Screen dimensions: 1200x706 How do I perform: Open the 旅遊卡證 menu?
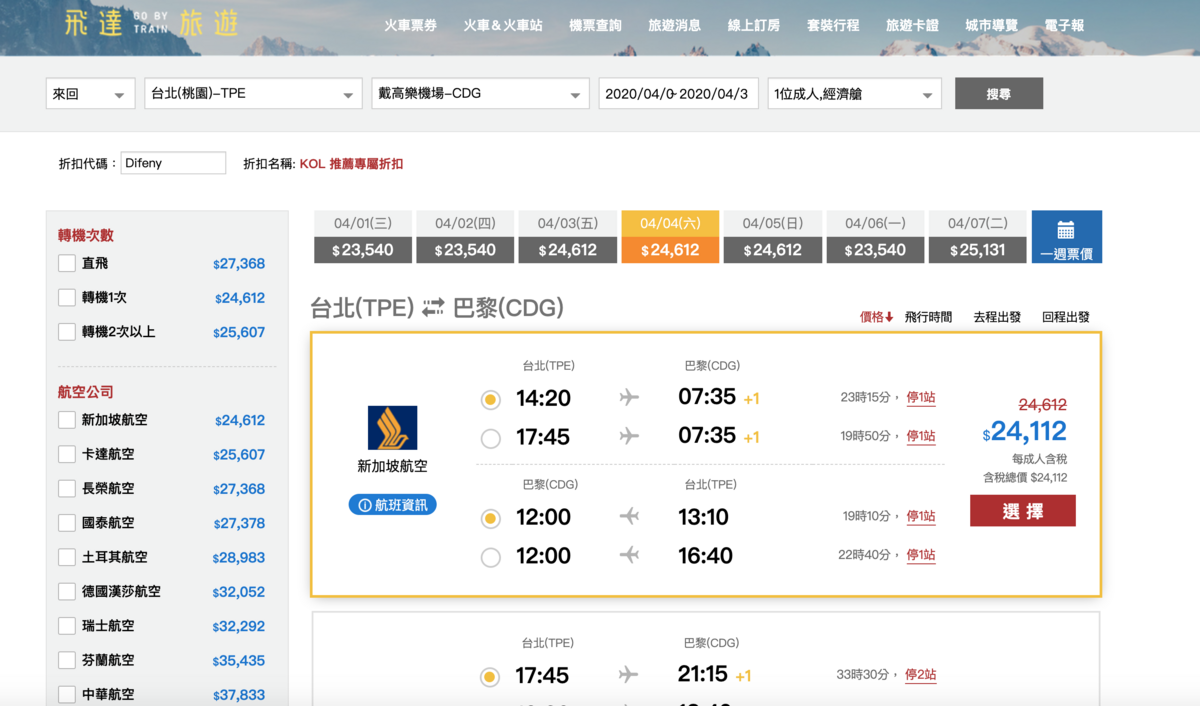tap(912, 26)
